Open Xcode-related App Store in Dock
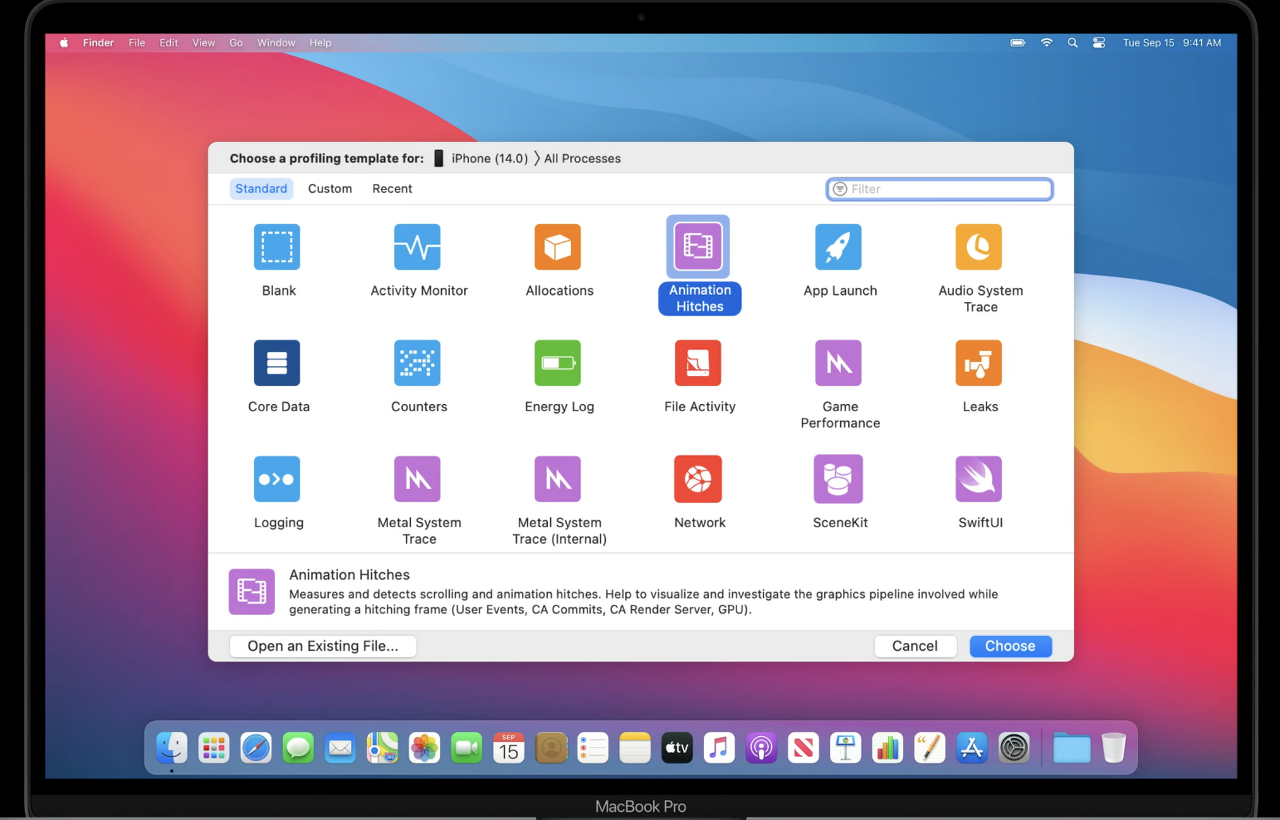 [972, 747]
